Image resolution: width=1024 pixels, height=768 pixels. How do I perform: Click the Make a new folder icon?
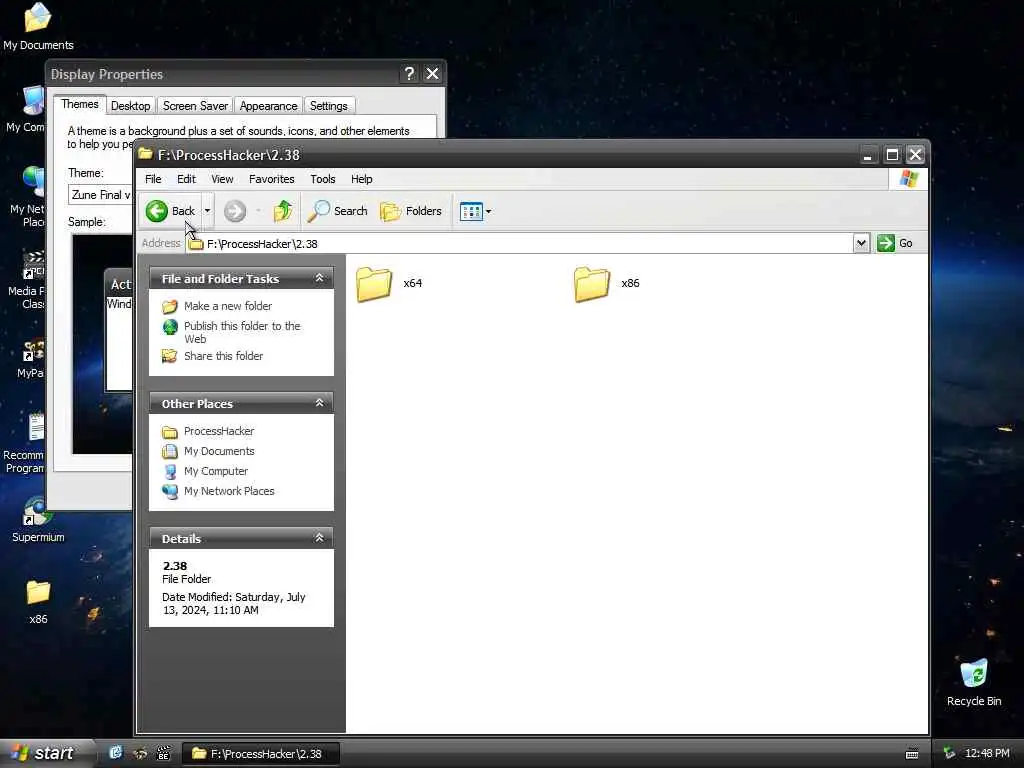tap(170, 306)
